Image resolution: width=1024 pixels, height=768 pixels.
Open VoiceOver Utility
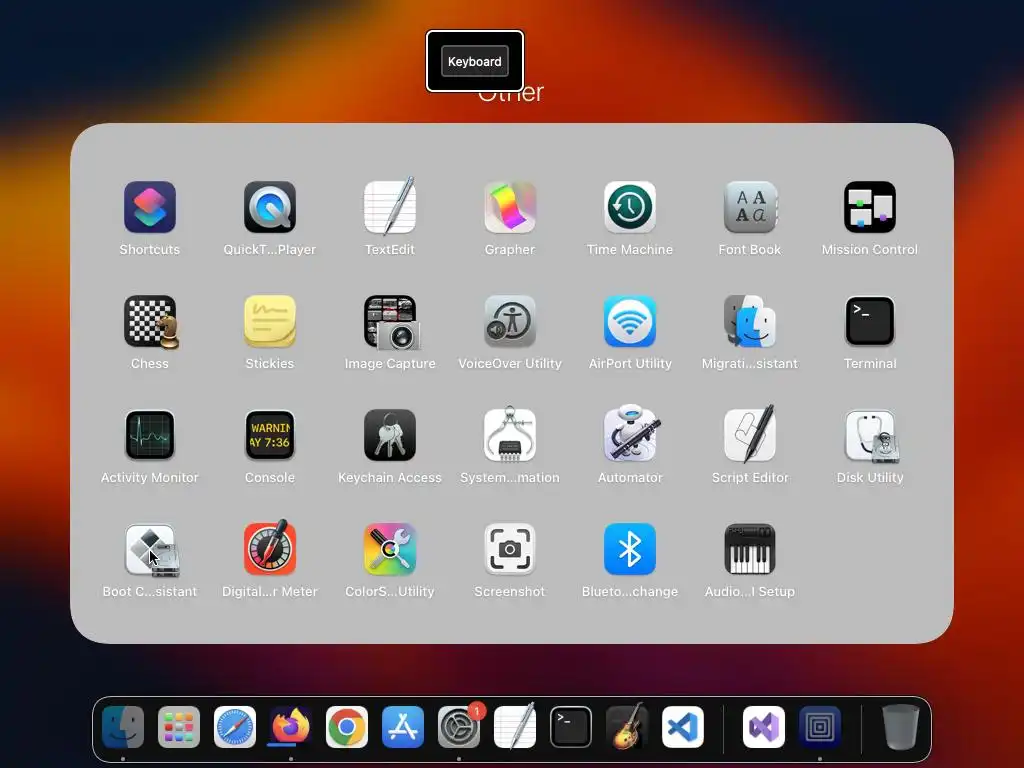point(510,321)
